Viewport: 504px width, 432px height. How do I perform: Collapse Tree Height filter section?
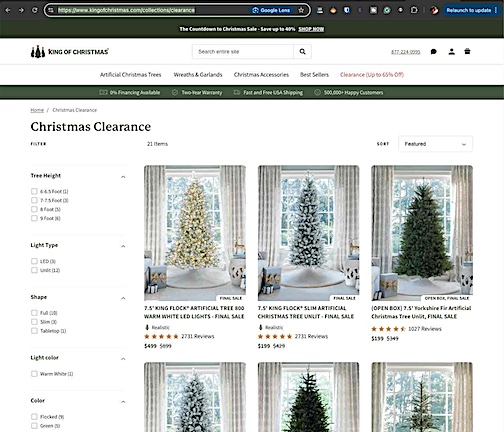123,177
